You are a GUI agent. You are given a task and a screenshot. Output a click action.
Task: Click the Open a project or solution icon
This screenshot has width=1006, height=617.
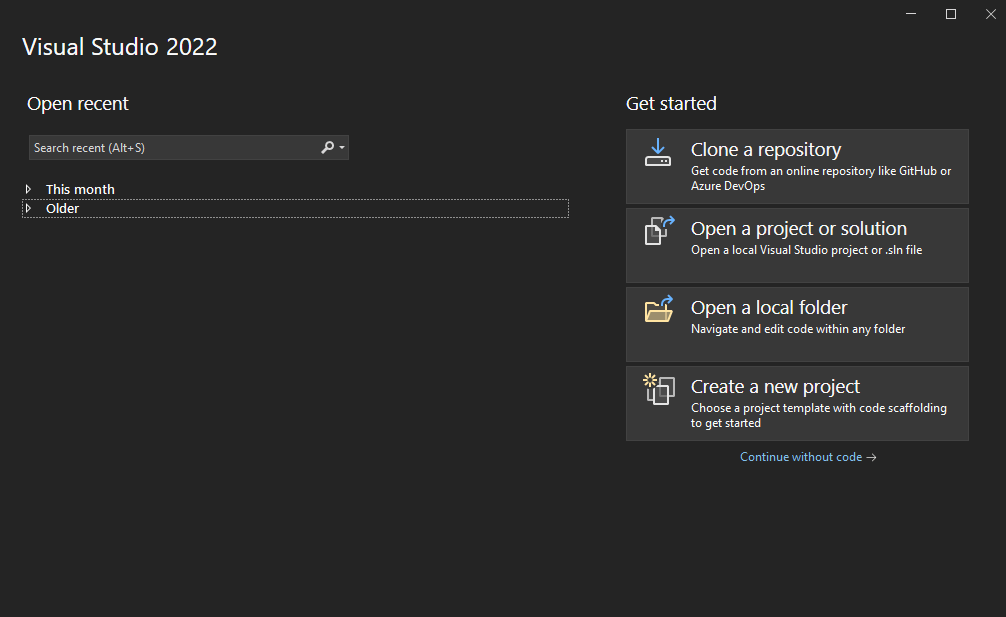pyautogui.click(x=658, y=231)
